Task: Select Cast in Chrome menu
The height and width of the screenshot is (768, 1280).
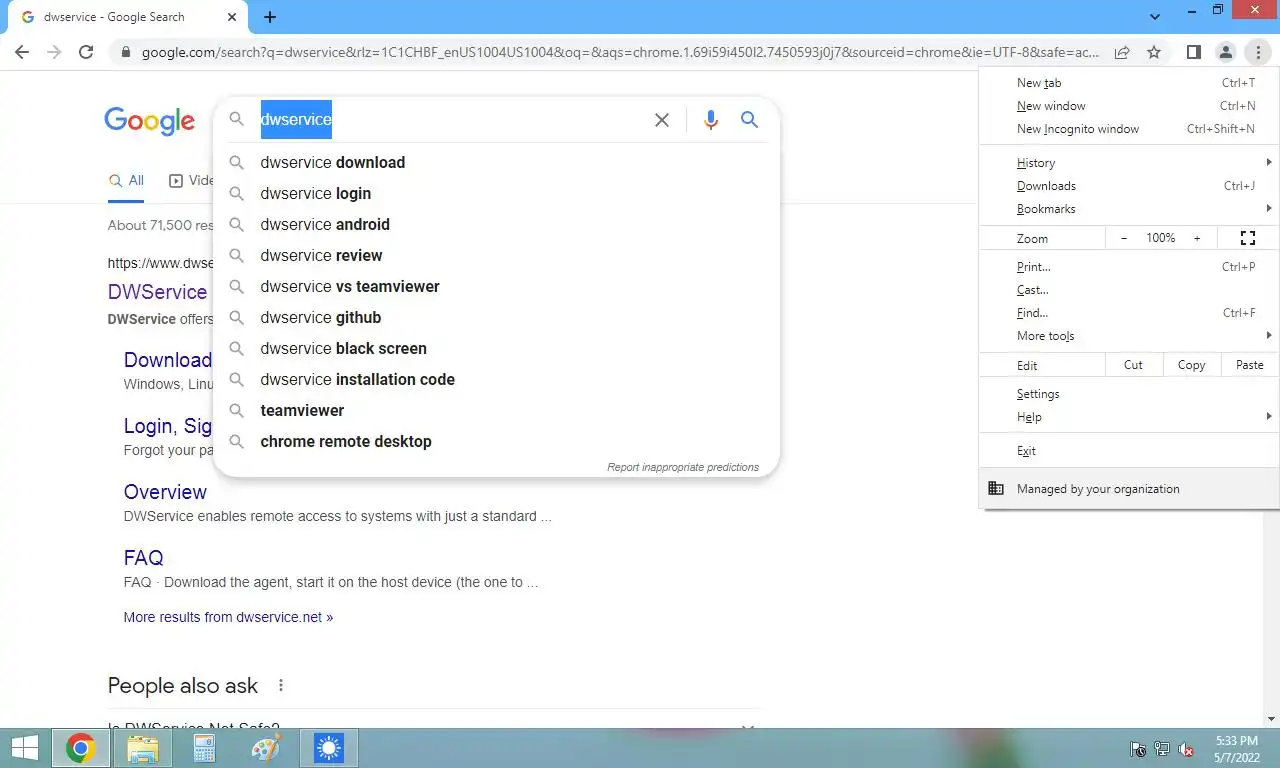Action: click(x=1129, y=290)
